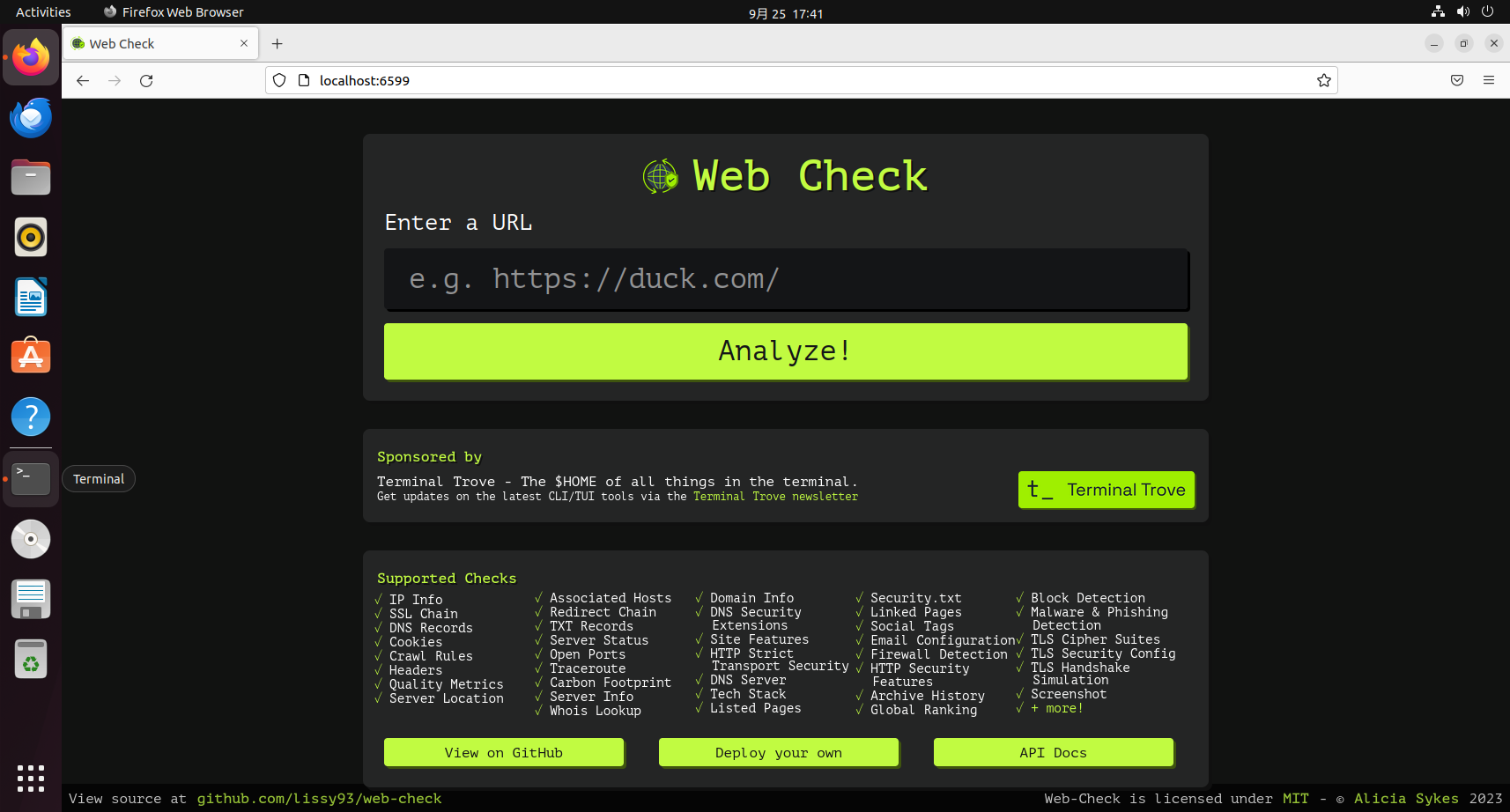This screenshot has width=1510, height=812.
Task: Bookmark this page with the star icon
Action: [x=1323, y=81]
